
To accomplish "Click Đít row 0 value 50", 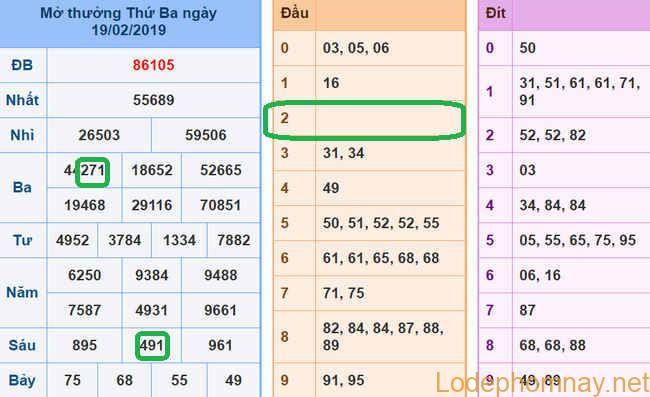I will click(528, 48).
